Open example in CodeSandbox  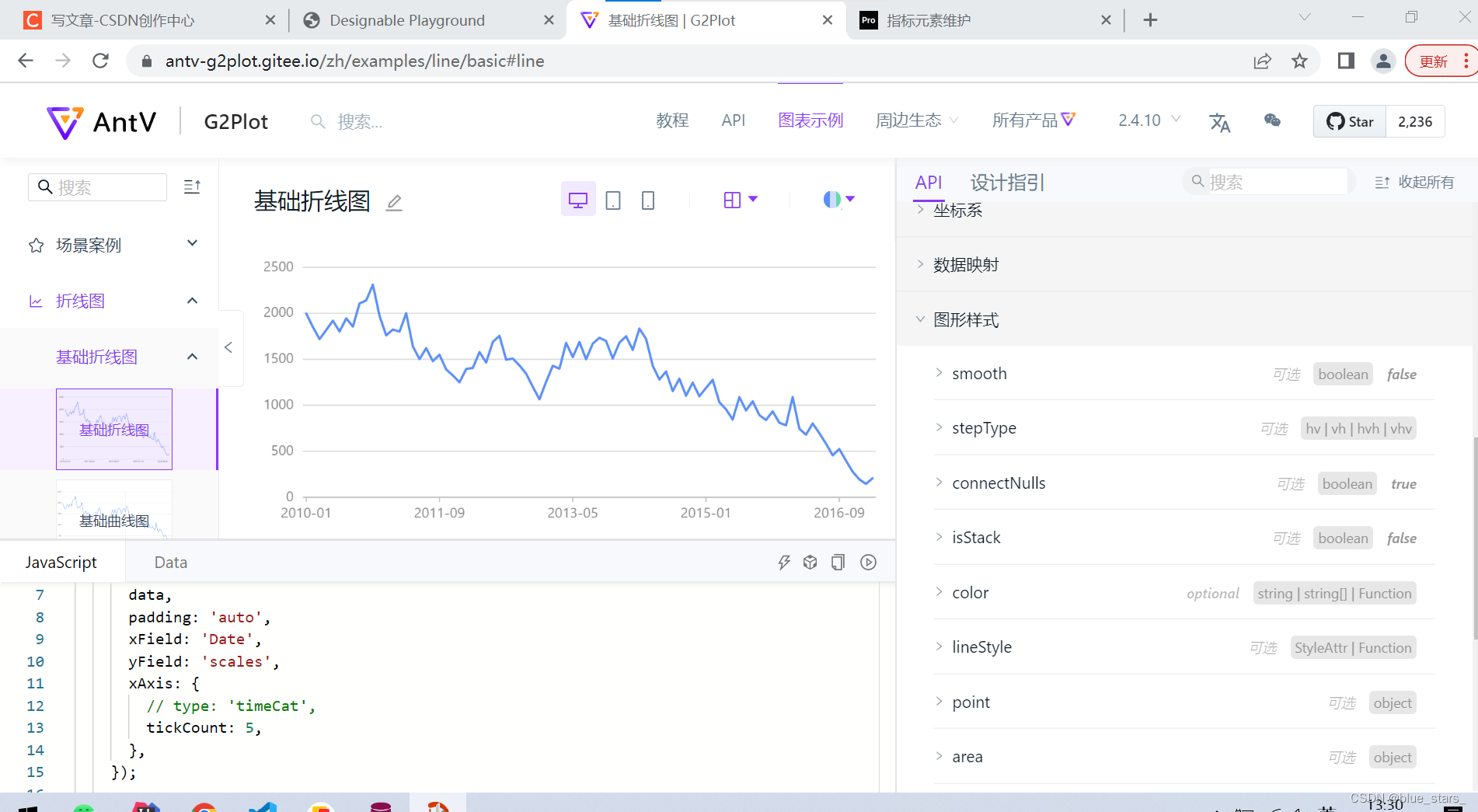coord(810,562)
